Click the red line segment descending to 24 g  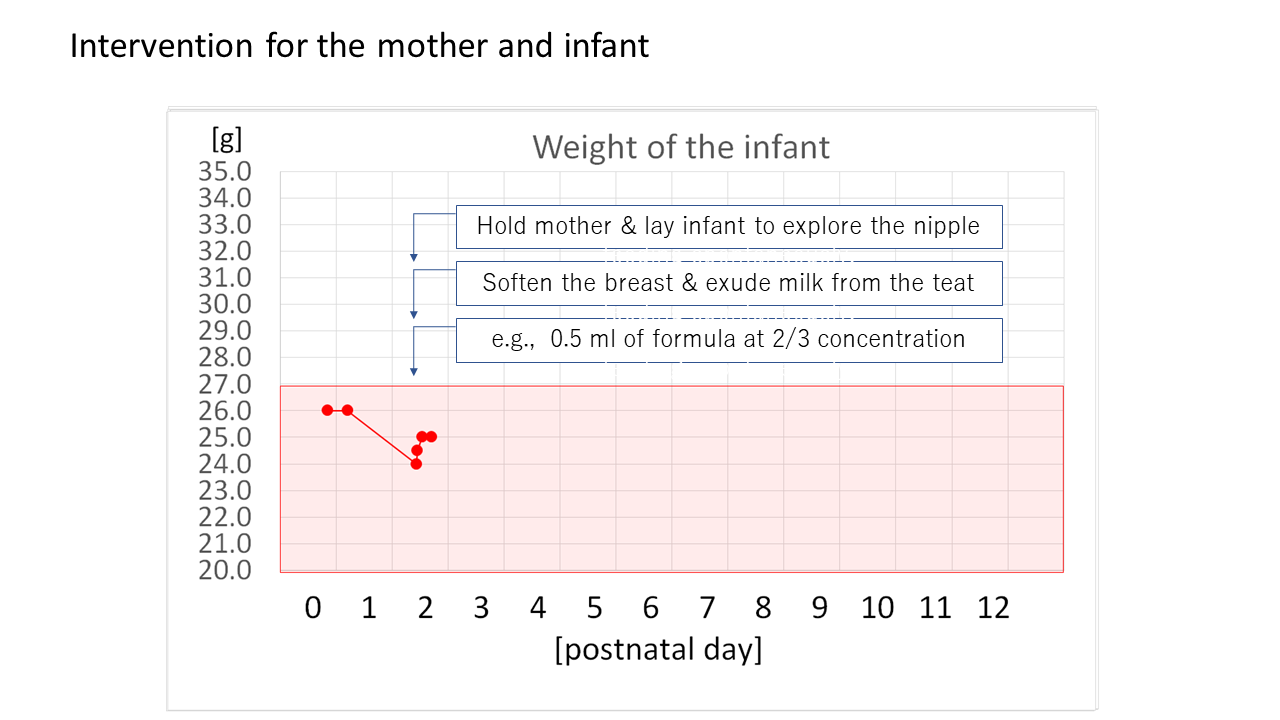(x=382, y=437)
